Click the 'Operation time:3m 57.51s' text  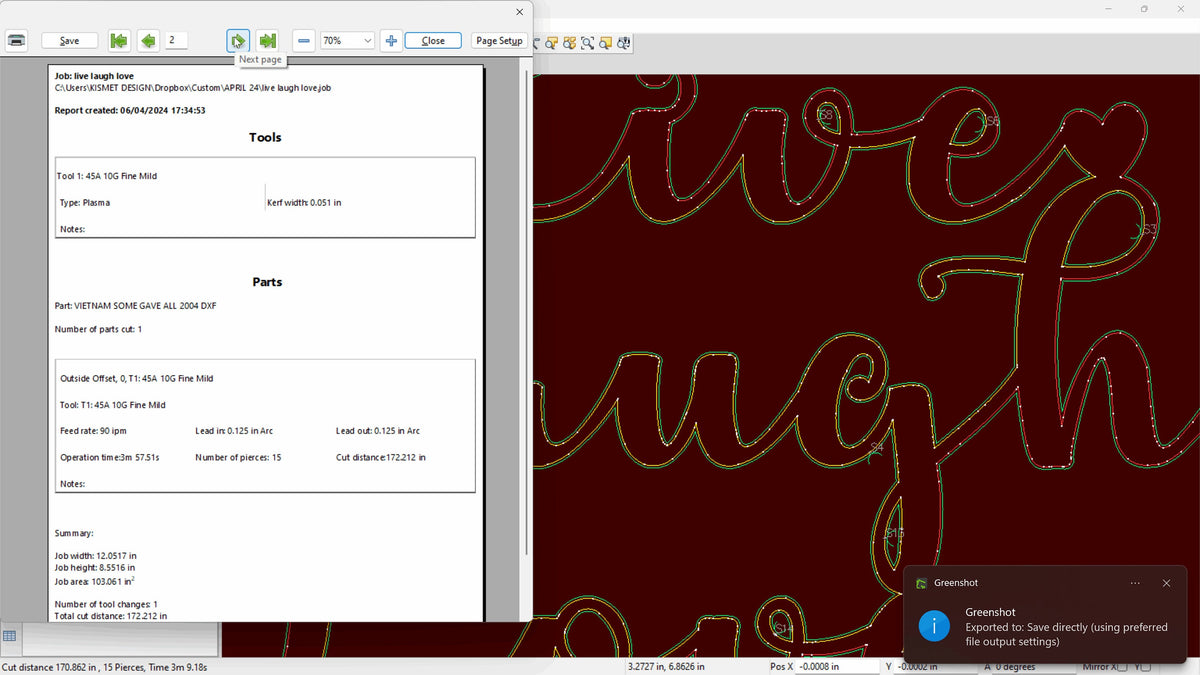pos(110,457)
